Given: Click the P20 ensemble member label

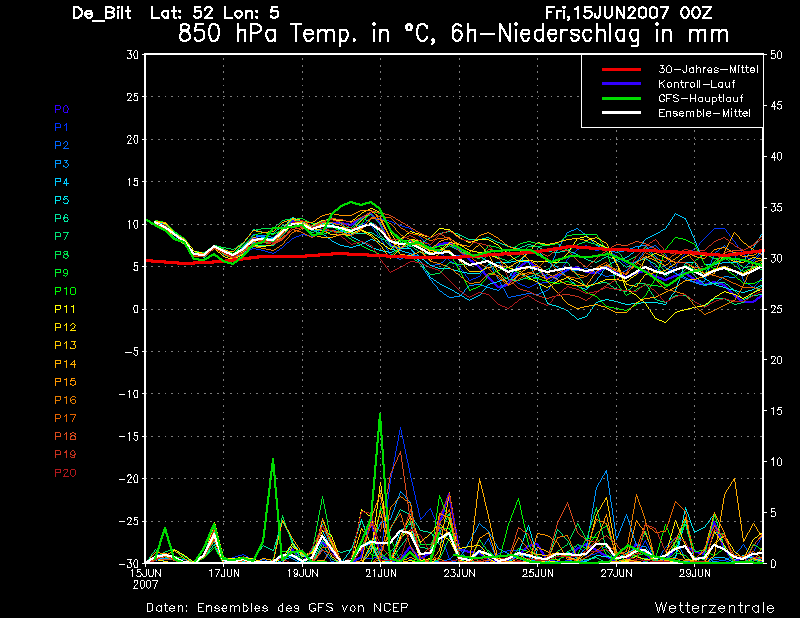Looking at the screenshot, I should (x=65, y=473).
